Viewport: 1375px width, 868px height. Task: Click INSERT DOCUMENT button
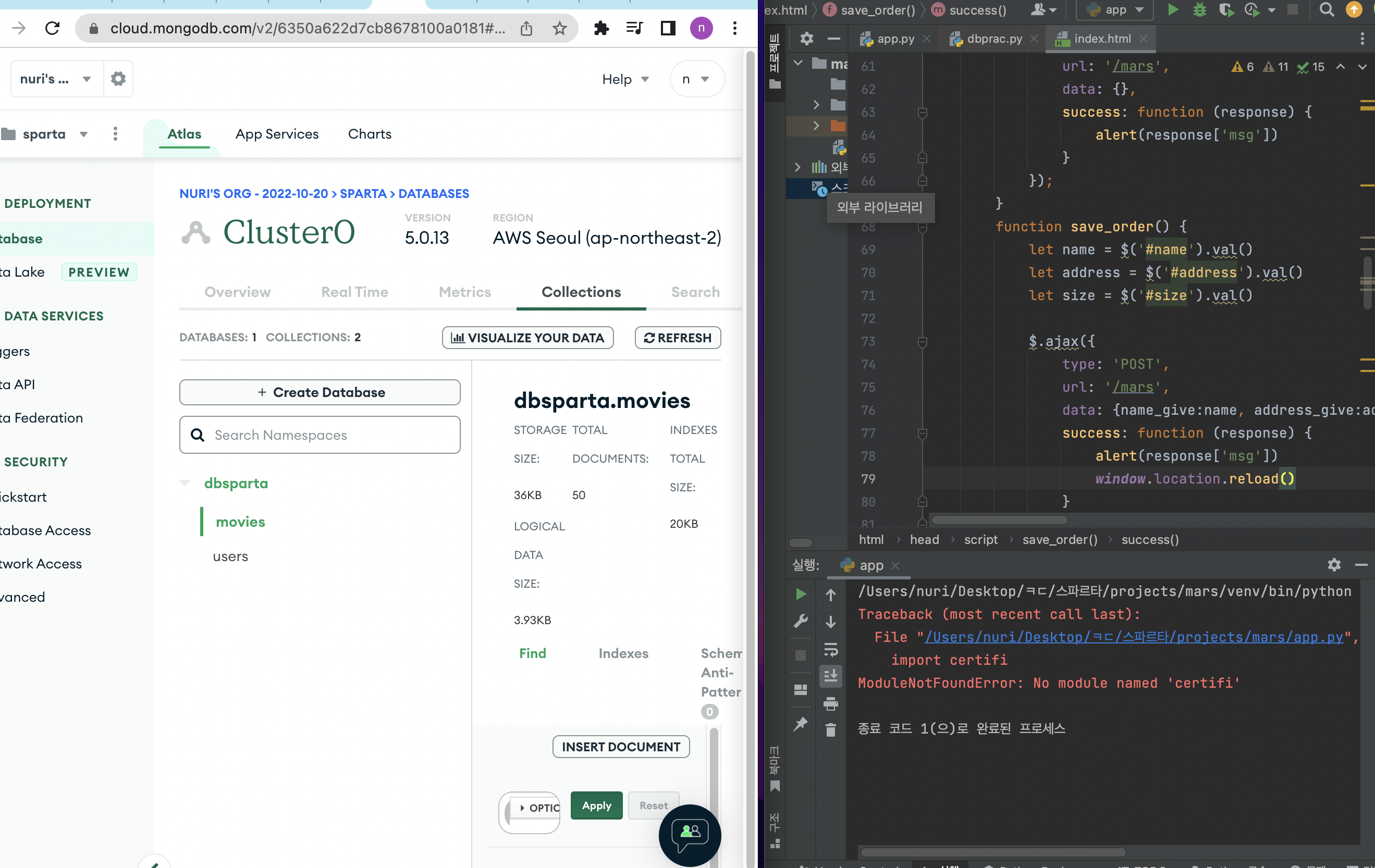pos(621,747)
